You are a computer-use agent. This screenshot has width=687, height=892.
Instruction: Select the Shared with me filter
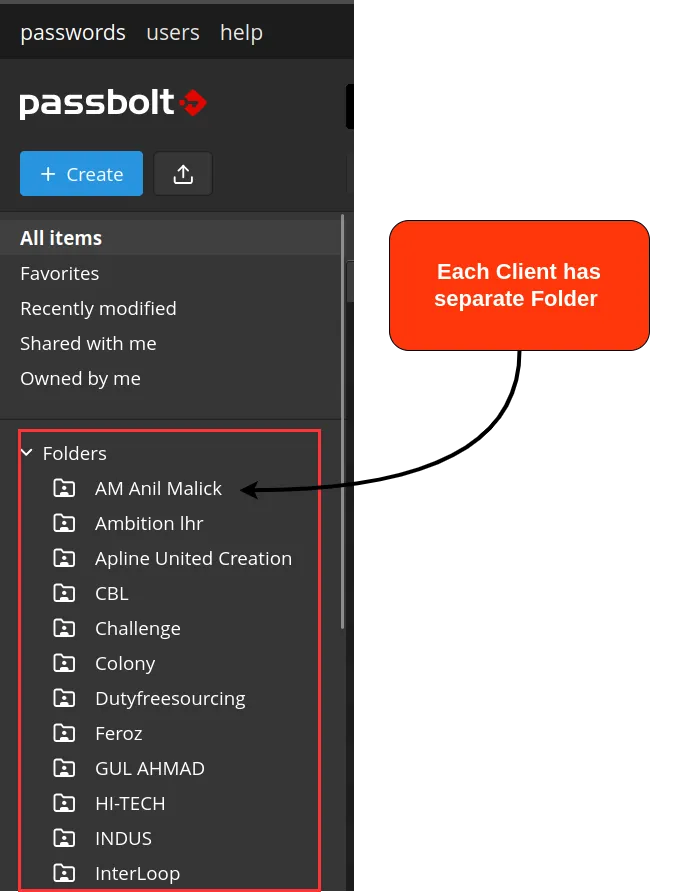click(x=88, y=343)
